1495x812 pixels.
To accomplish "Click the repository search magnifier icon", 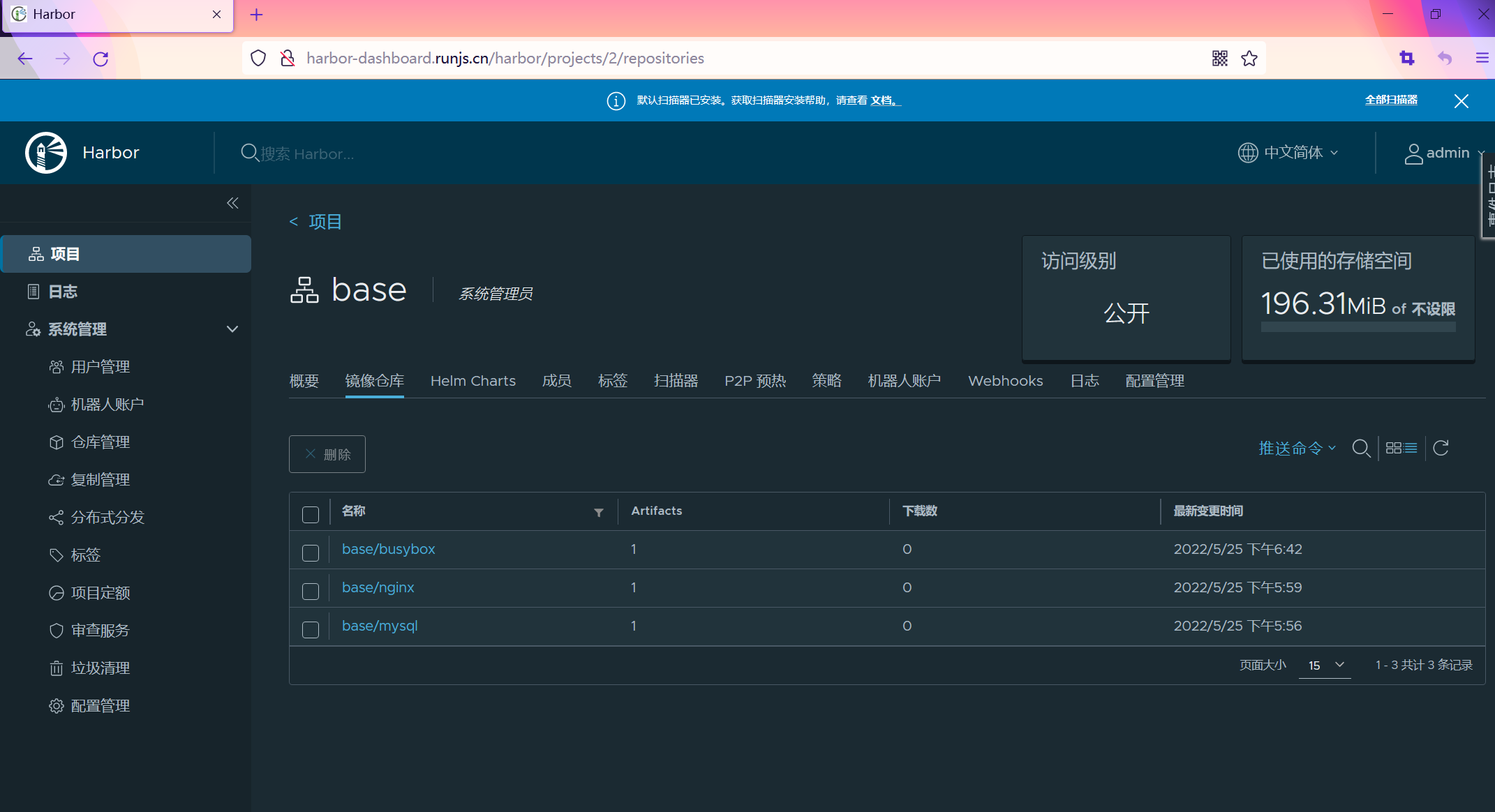I will point(1360,448).
